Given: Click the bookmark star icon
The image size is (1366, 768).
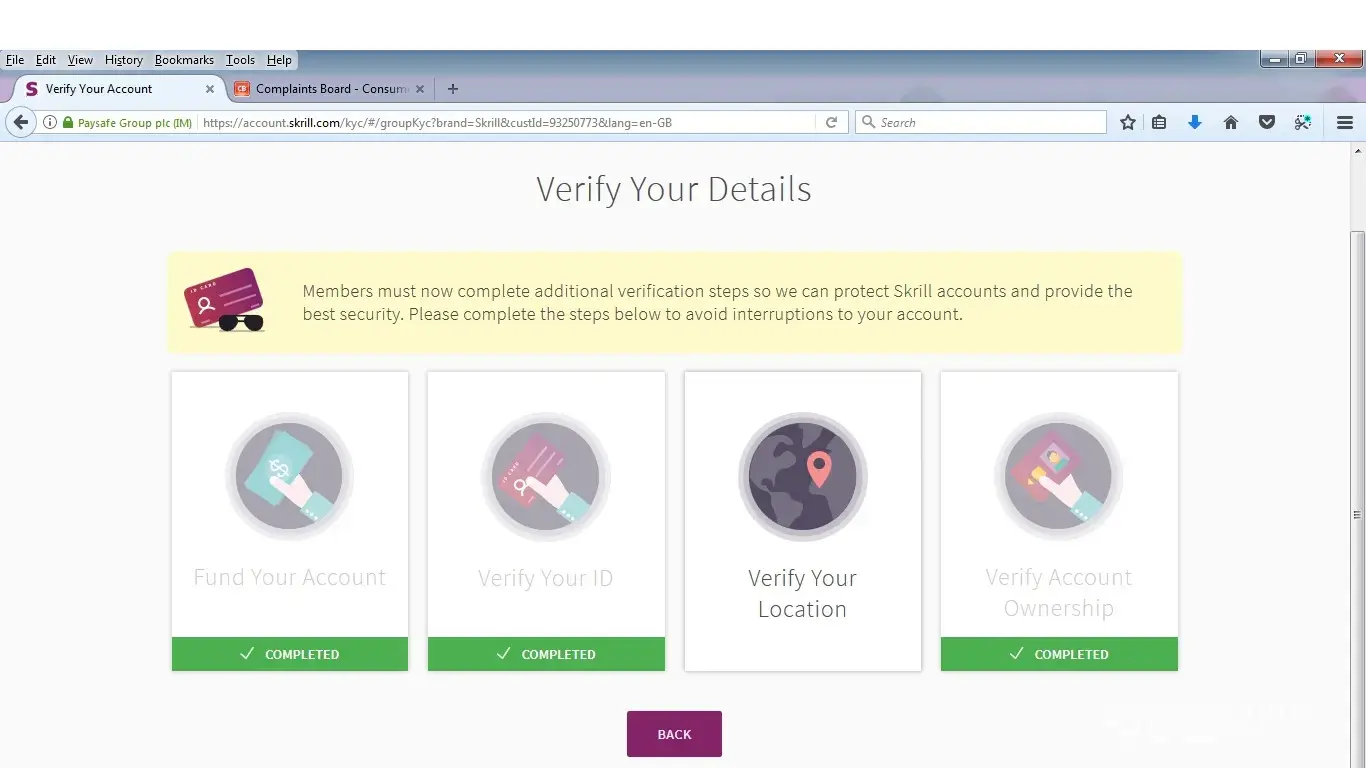Looking at the screenshot, I should click(1128, 122).
